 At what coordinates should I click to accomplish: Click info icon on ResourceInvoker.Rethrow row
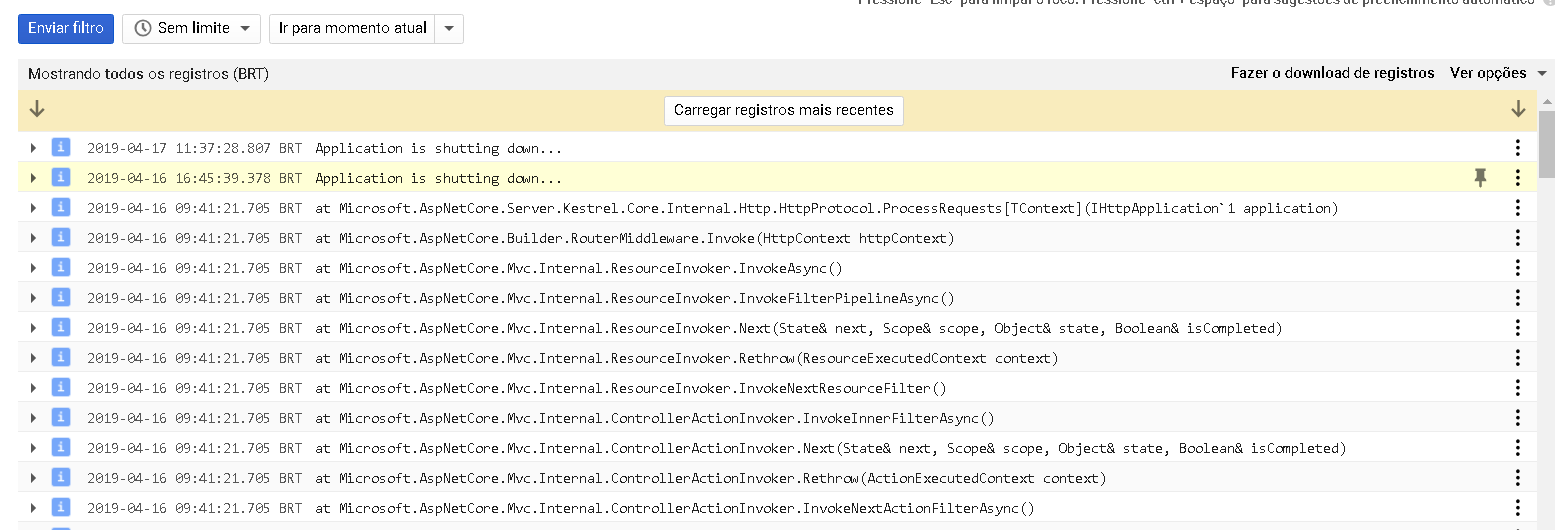[61, 357]
